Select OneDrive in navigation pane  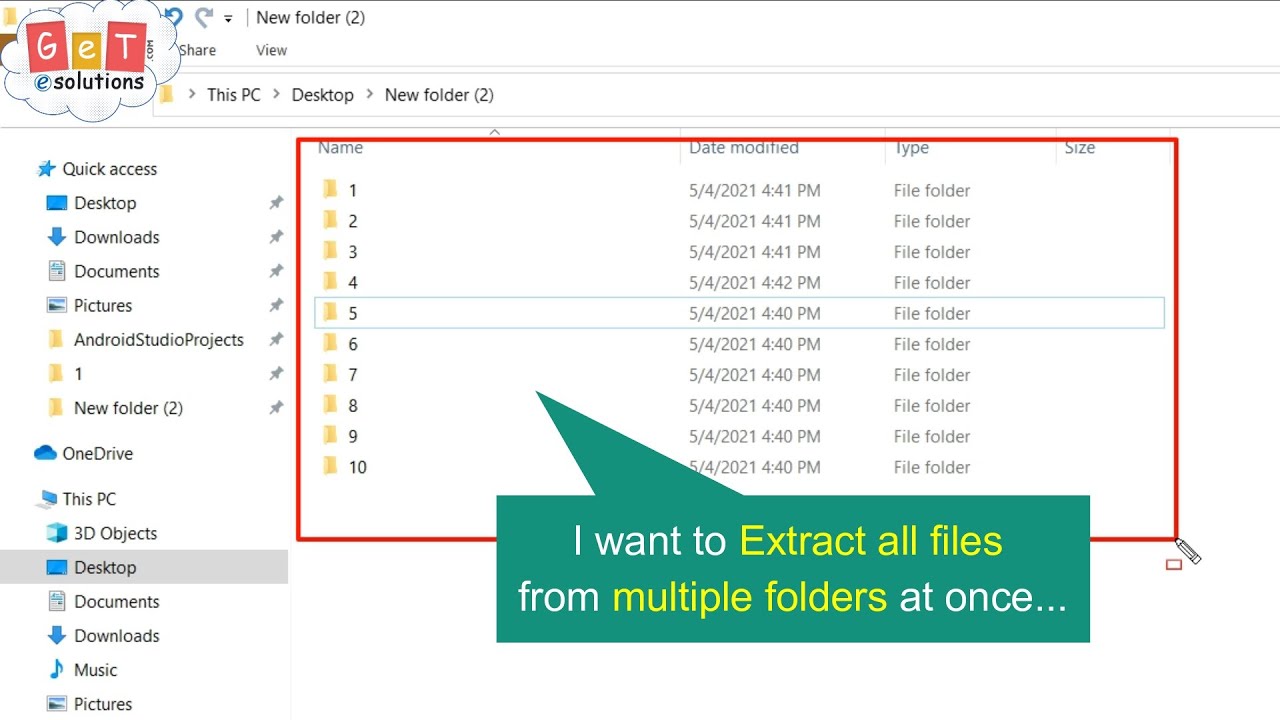[97, 454]
